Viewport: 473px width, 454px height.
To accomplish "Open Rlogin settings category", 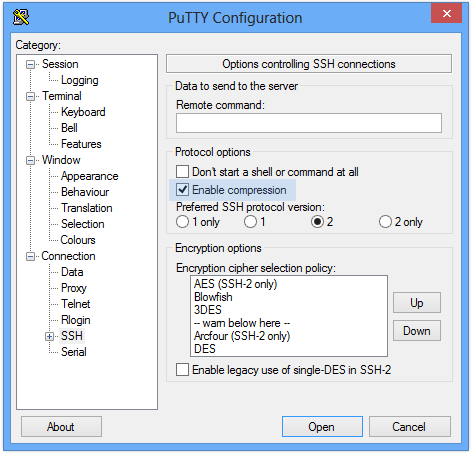I will [x=76, y=320].
